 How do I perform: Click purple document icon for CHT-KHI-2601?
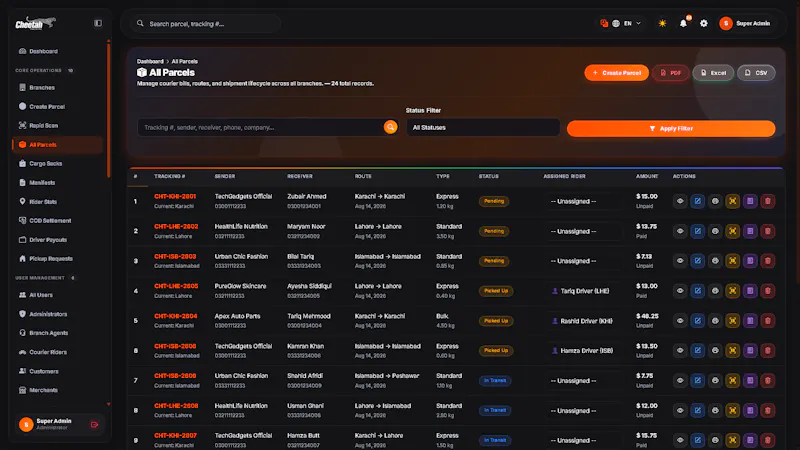pyautogui.click(x=750, y=201)
